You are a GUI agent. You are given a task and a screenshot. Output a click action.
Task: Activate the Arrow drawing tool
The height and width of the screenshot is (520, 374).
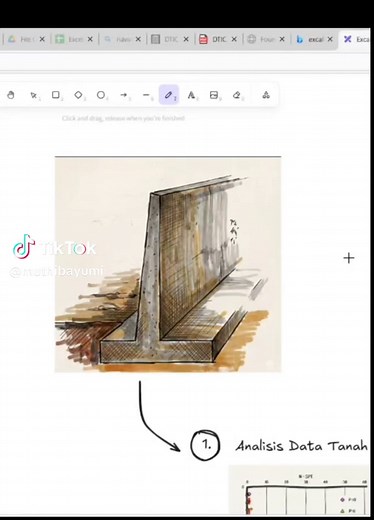click(x=124, y=95)
